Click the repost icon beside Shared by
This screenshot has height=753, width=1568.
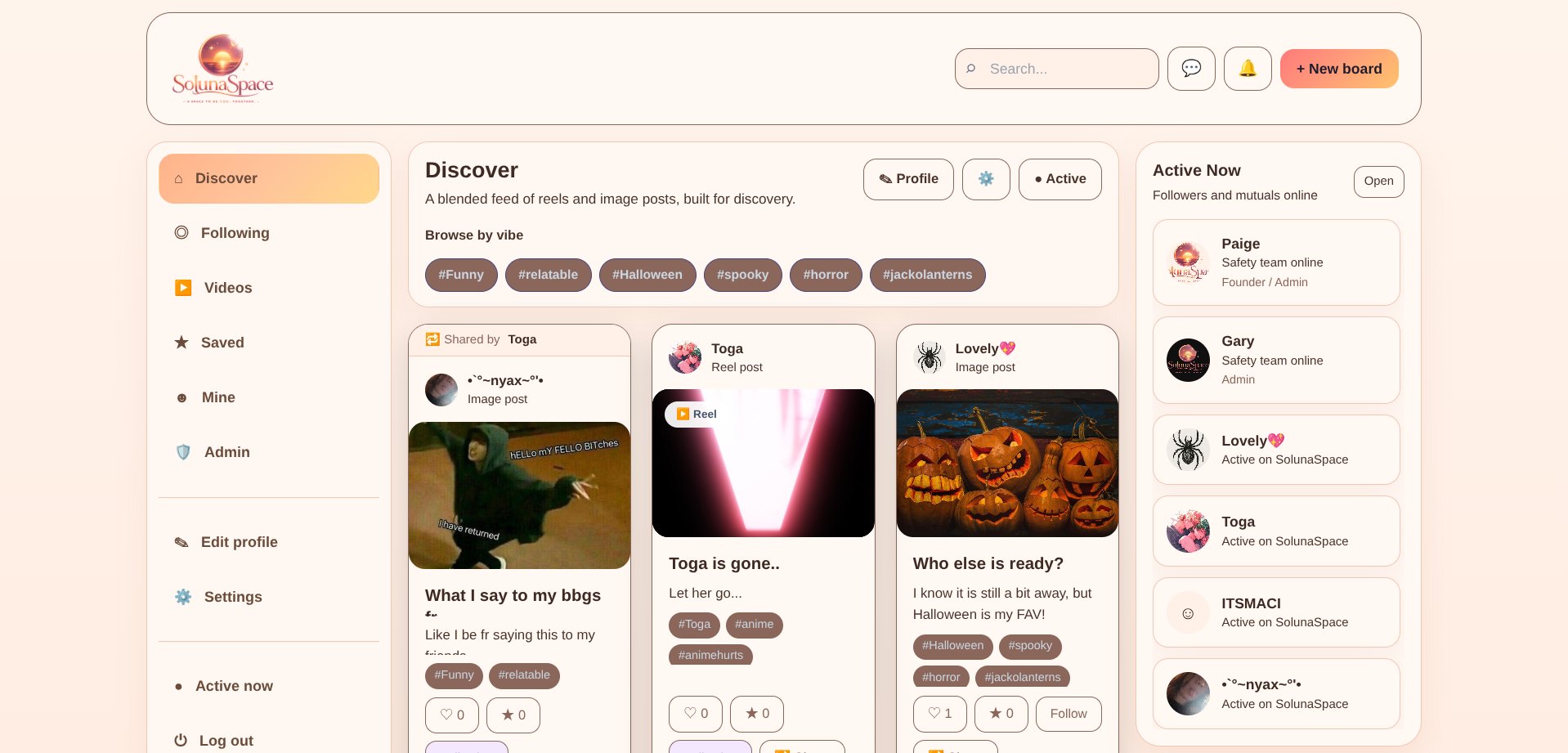click(x=432, y=339)
